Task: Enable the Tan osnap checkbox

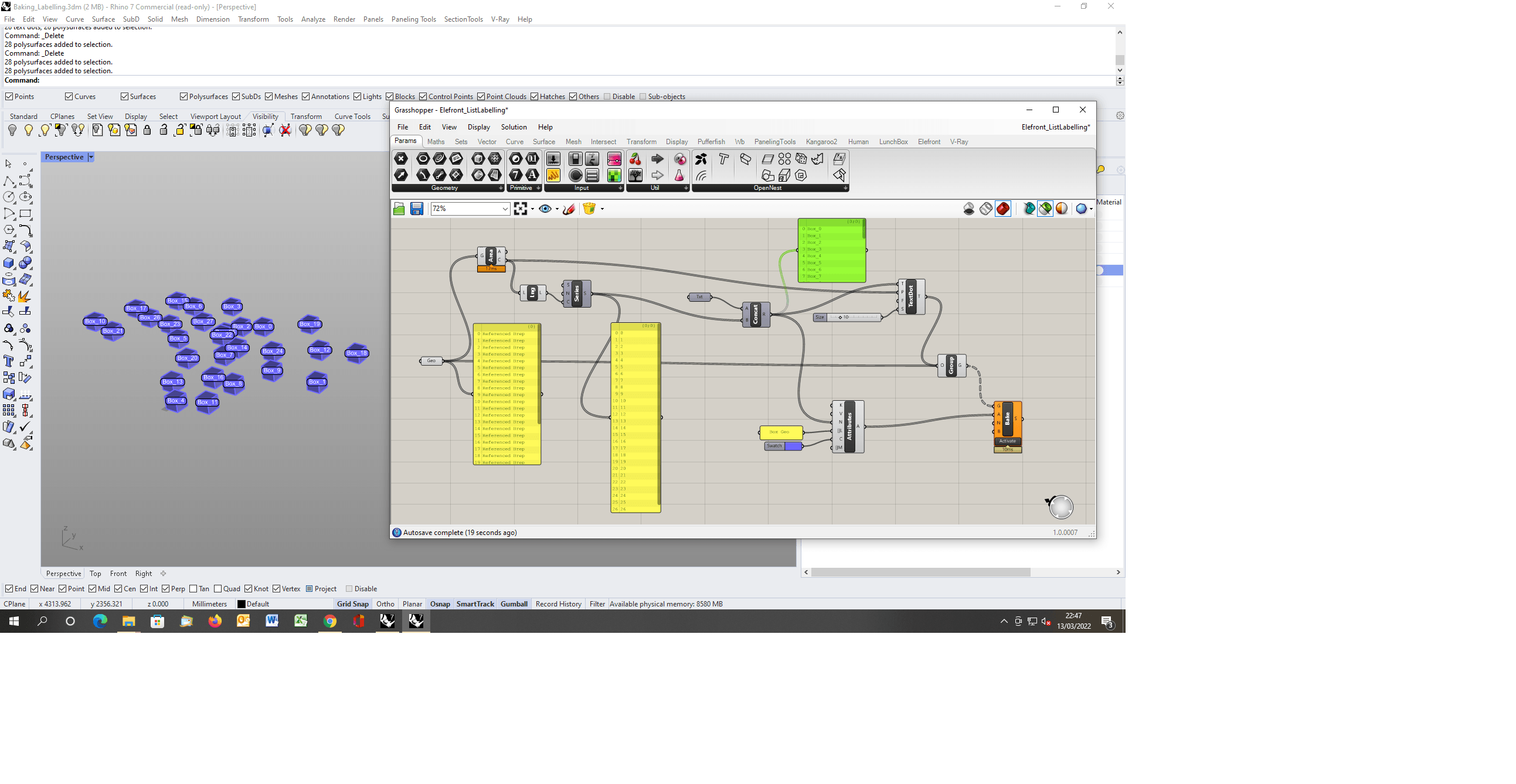Action: [193, 589]
